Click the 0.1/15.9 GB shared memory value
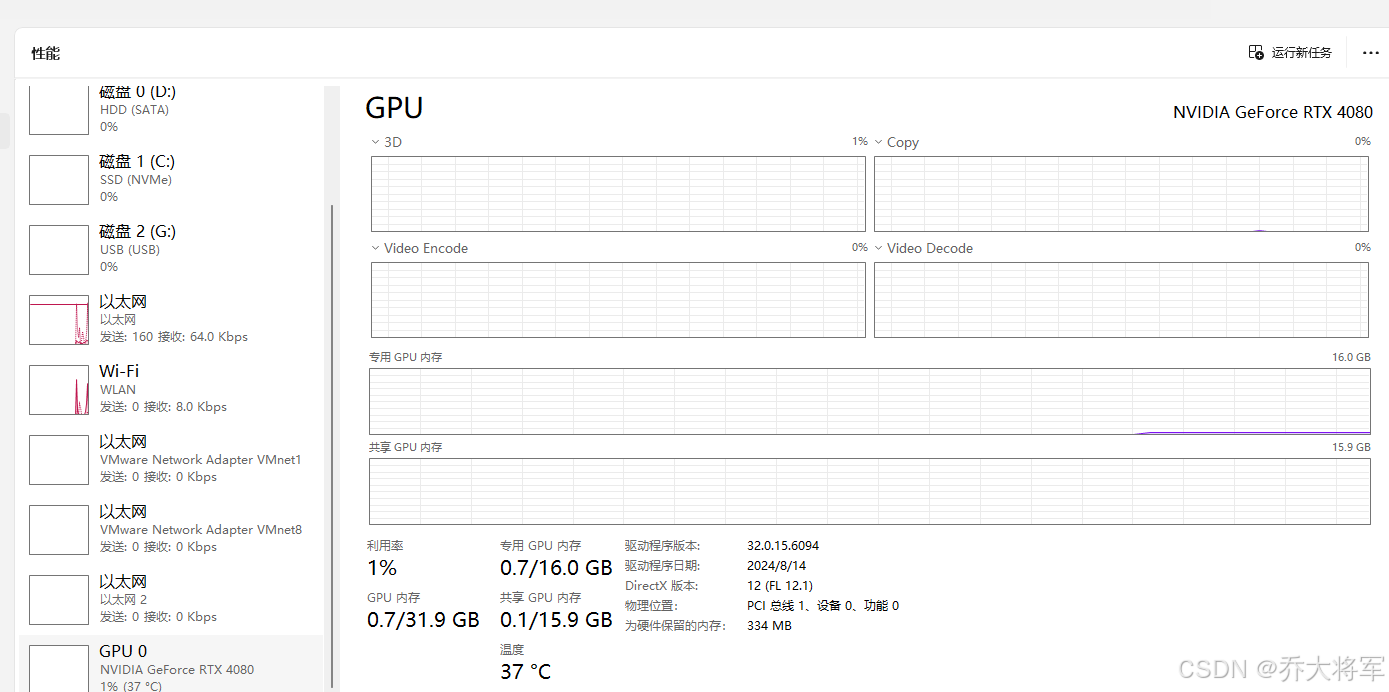 556,620
